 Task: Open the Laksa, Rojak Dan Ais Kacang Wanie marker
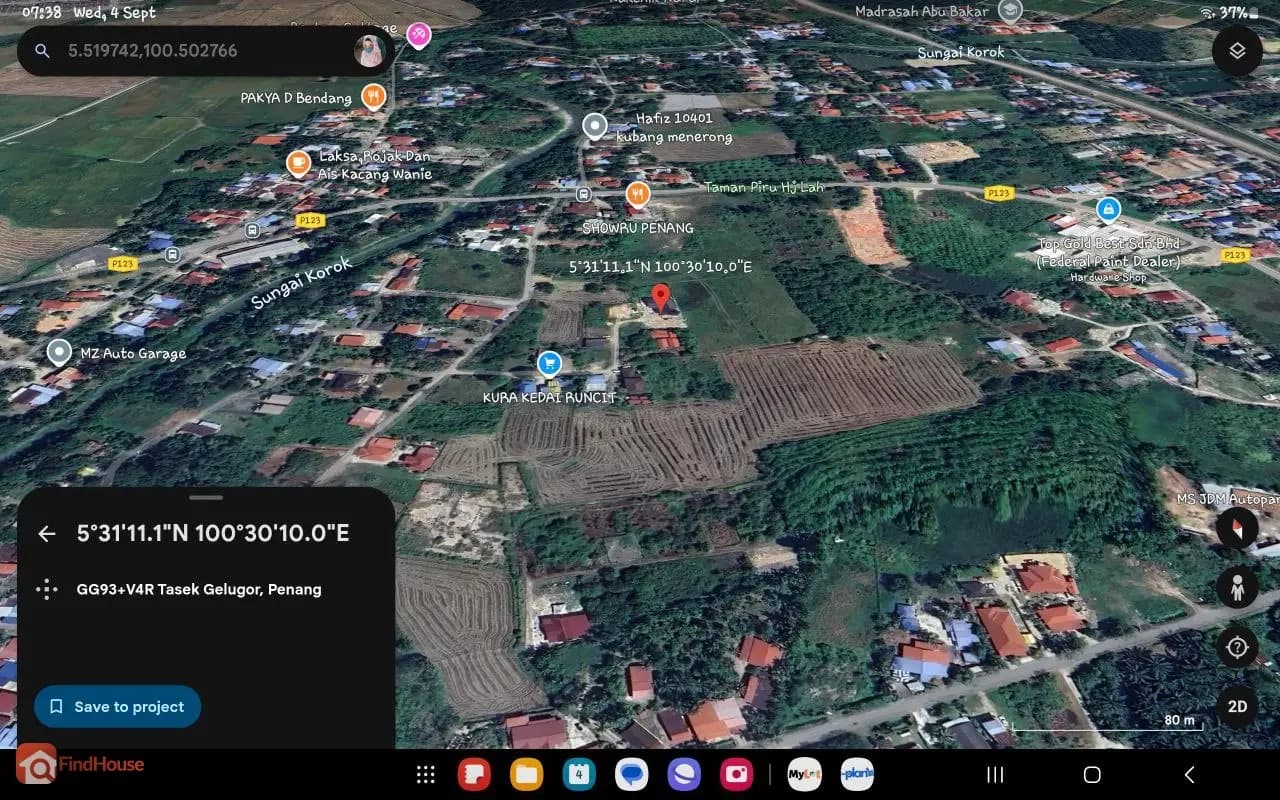point(298,164)
